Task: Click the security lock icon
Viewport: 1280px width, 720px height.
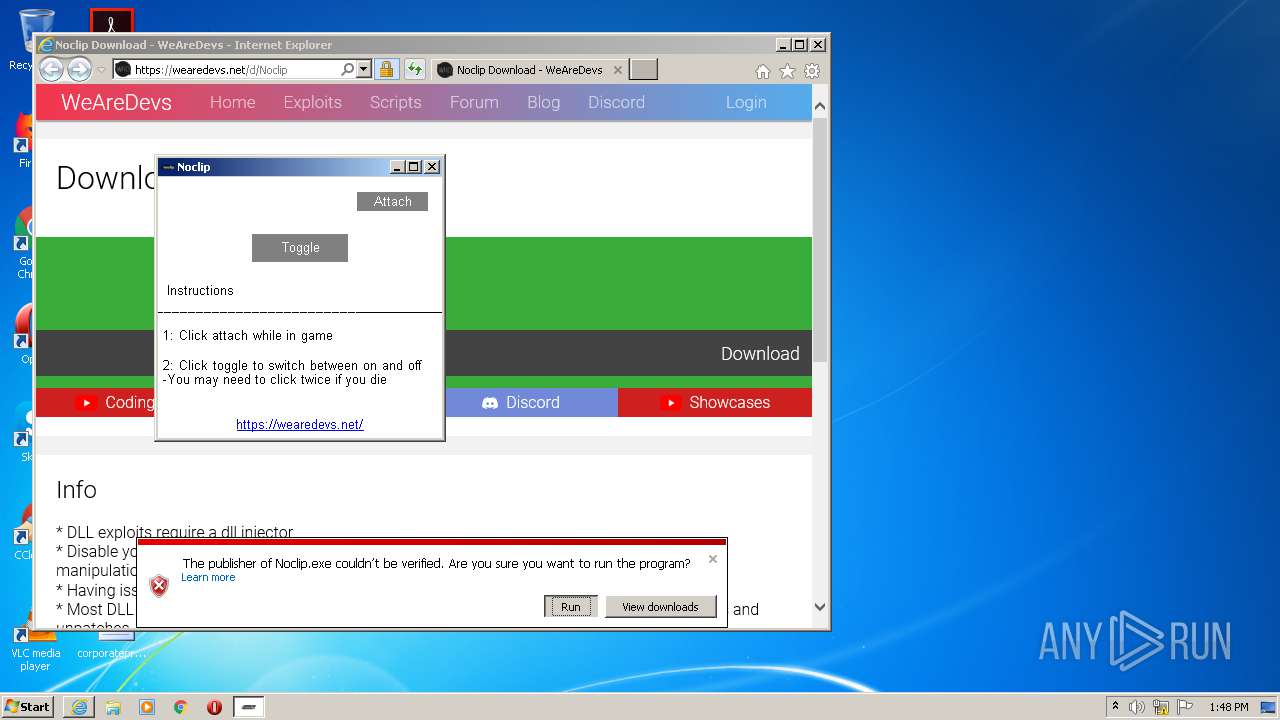Action: tap(387, 70)
